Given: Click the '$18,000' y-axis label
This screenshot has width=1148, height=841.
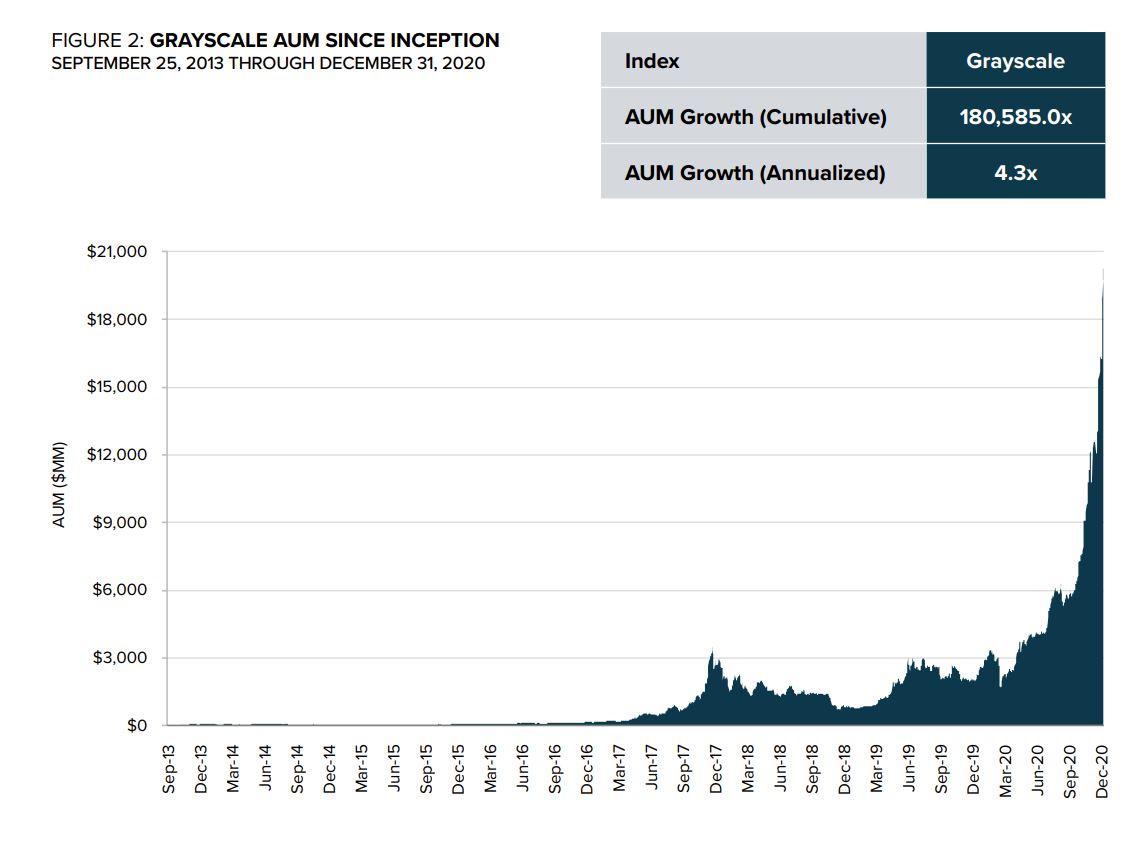Looking at the screenshot, I should (x=116, y=319).
